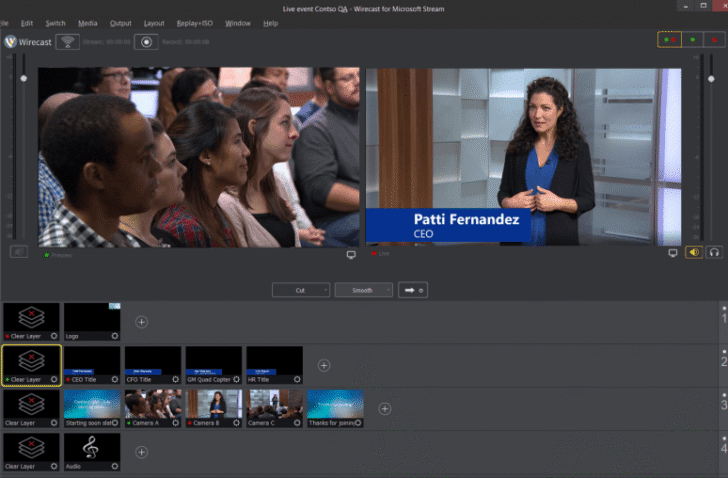This screenshot has height=478, width=728.
Task: Select the CEO Title shot
Action: point(92,365)
